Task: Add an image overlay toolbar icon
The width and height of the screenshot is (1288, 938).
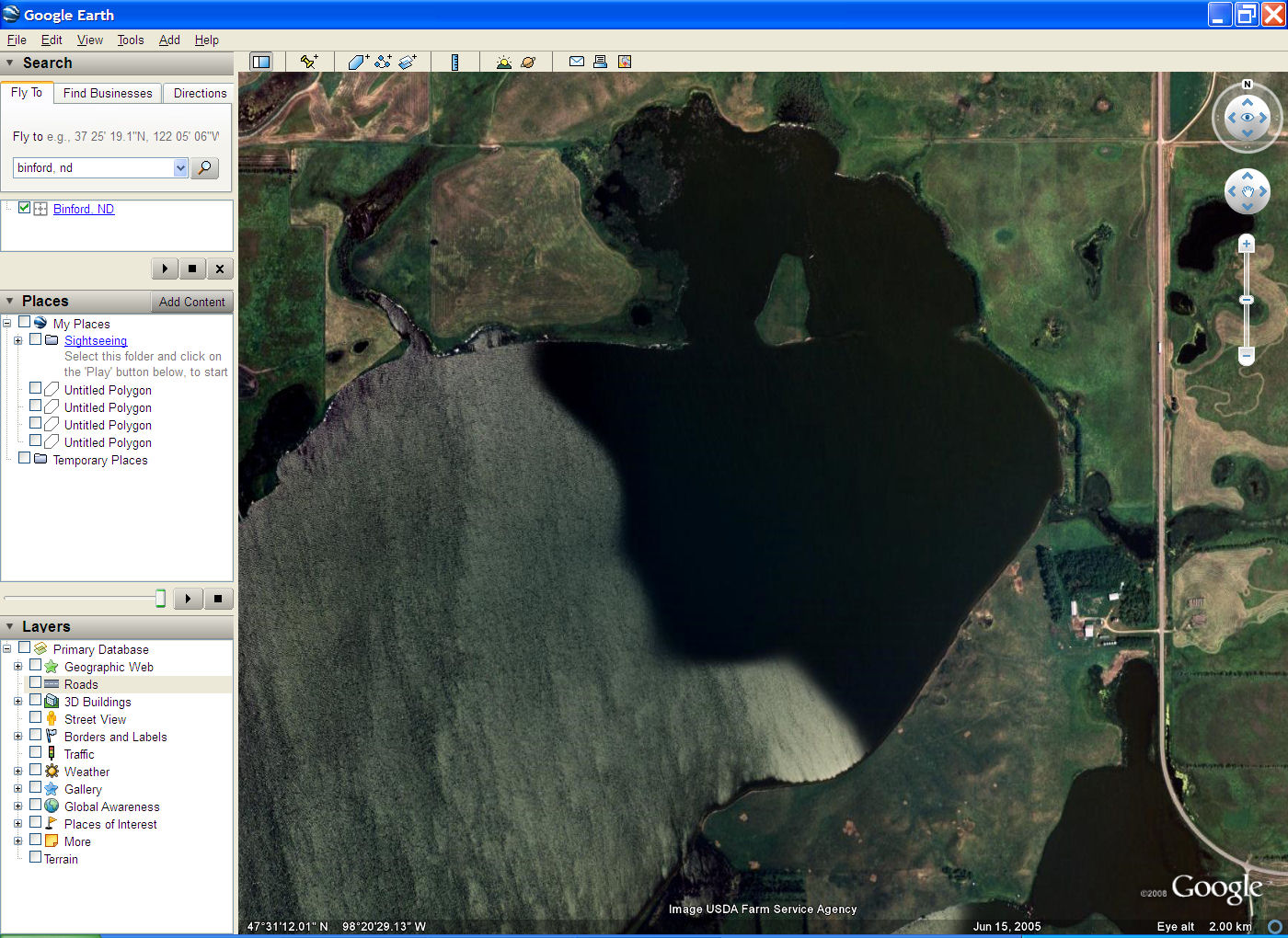Action: (x=408, y=62)
